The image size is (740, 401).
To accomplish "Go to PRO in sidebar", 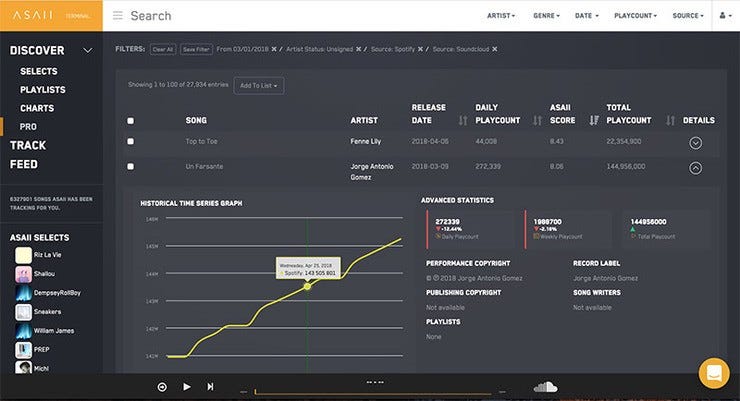I will (x=28, y=126).
